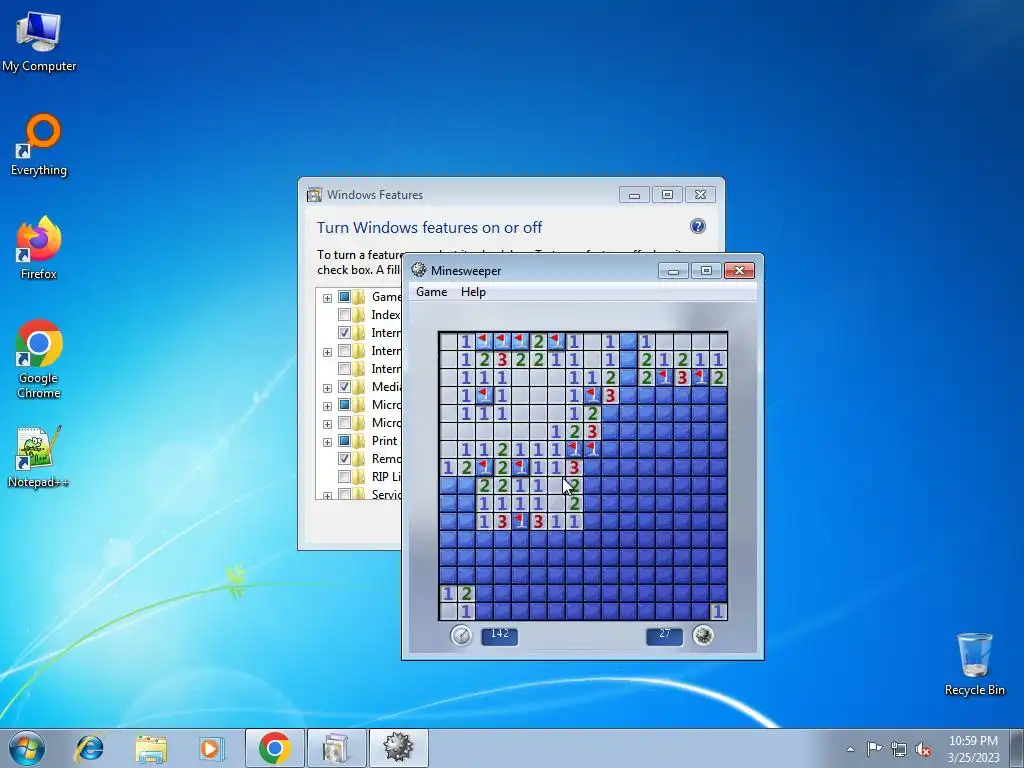
Task: Enable the RIP Li feature checkbox
Action: pos(344,477)
